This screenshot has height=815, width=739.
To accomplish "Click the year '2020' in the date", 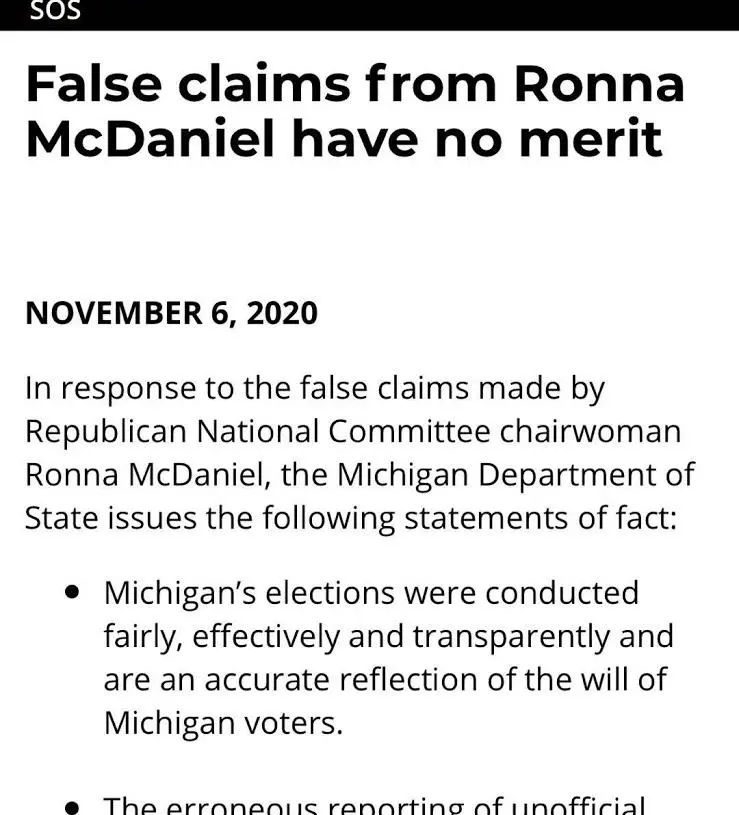I will 282,313.
